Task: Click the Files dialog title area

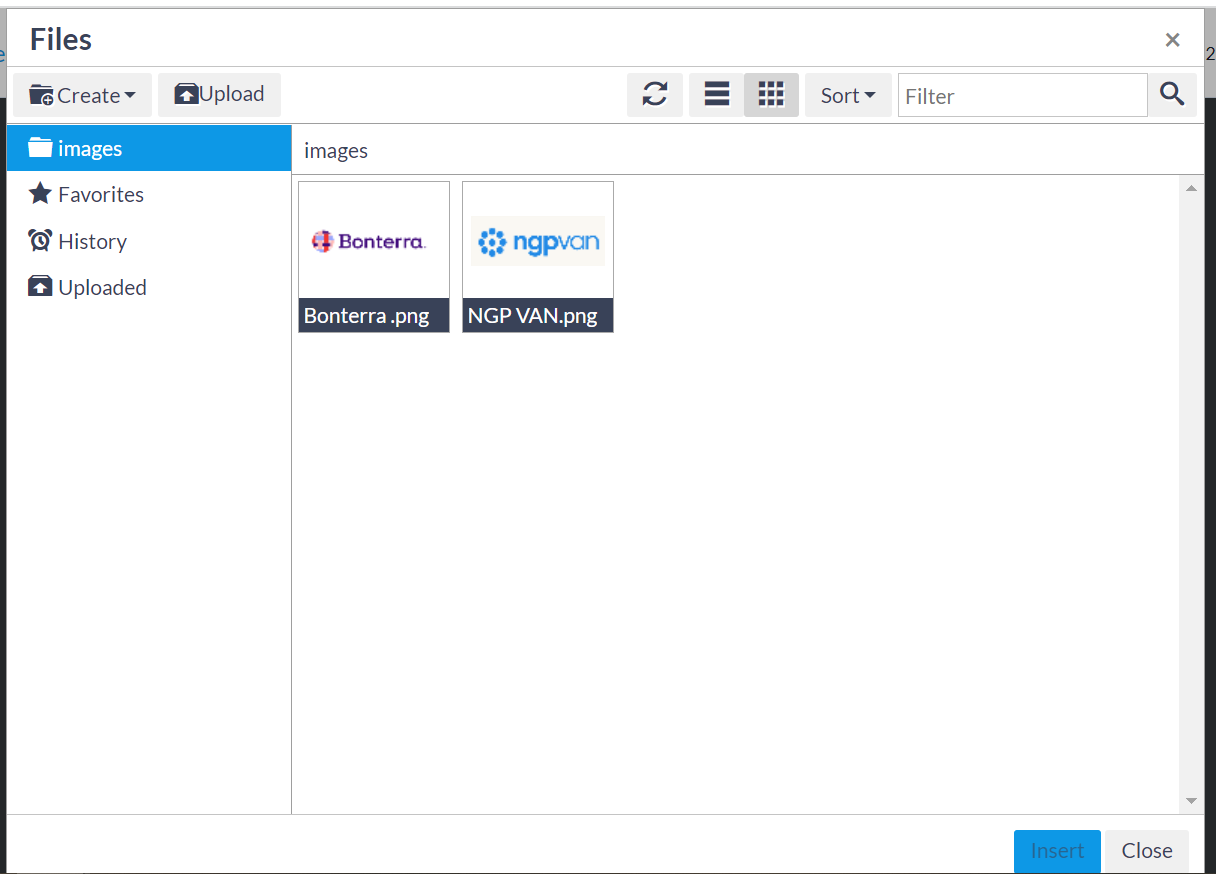Action: tap(60, 39)
